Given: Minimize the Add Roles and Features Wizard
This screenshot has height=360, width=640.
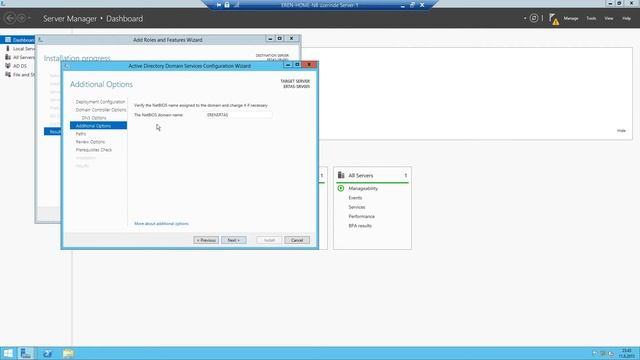Looking at the screenshot, I should pyautogui.click(x=270, y=38).
